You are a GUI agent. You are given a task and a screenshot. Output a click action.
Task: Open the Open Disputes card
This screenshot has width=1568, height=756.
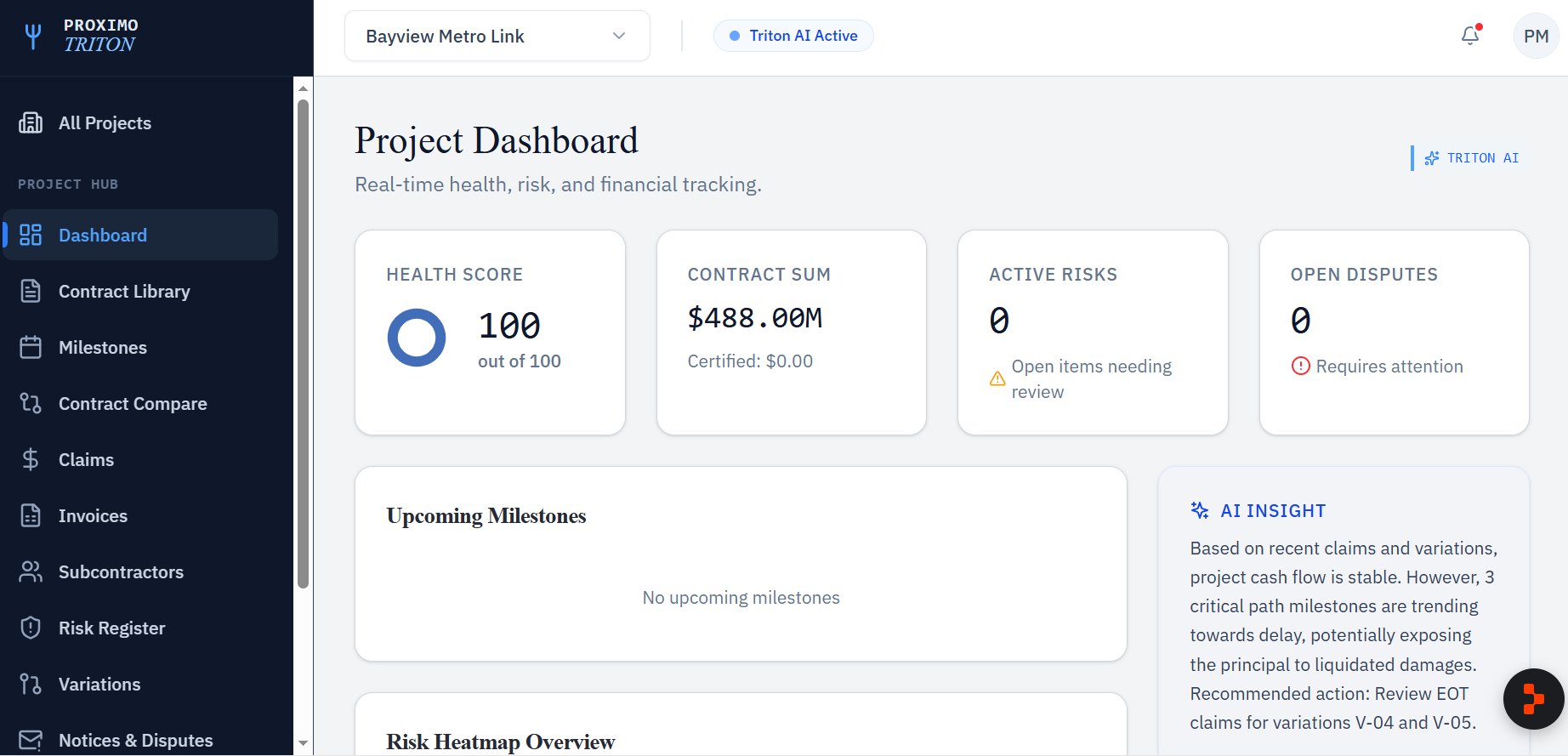pos(1395,333)
